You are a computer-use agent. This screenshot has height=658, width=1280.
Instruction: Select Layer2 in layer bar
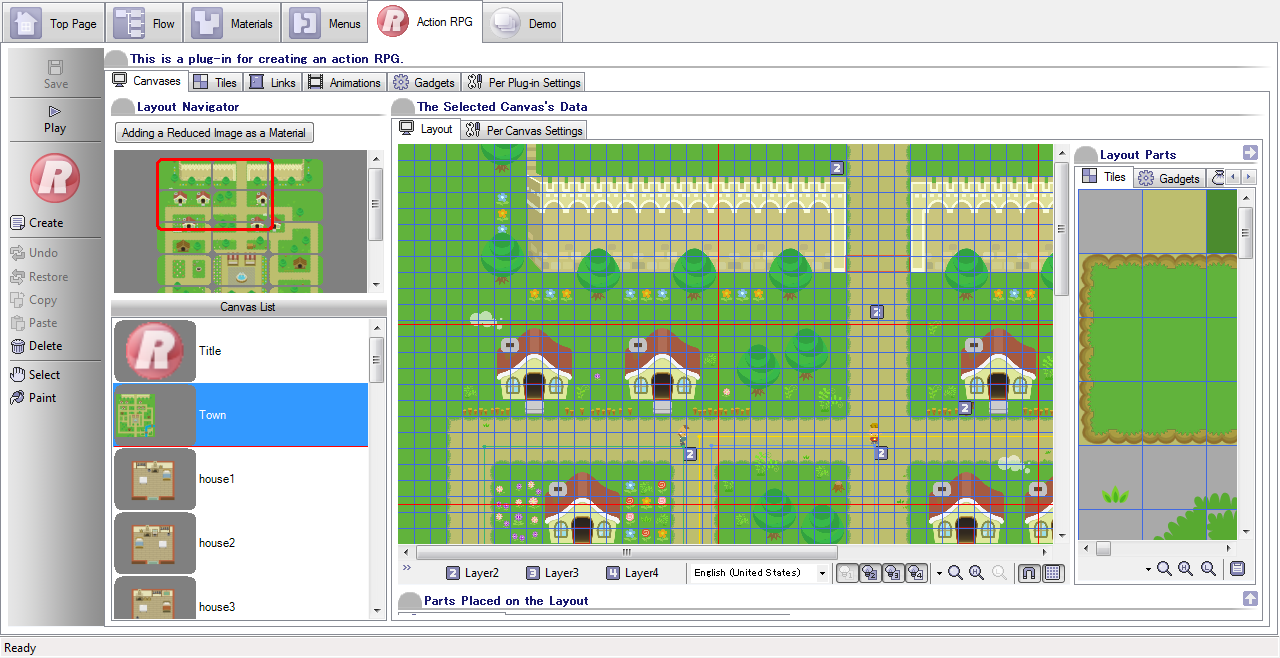472,573
